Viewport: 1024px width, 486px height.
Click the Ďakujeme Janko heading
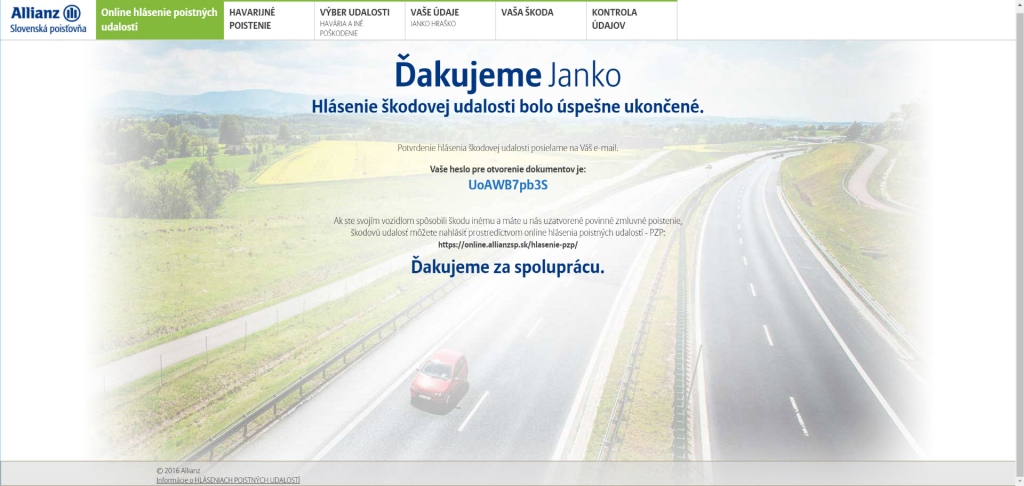point(508,75)
